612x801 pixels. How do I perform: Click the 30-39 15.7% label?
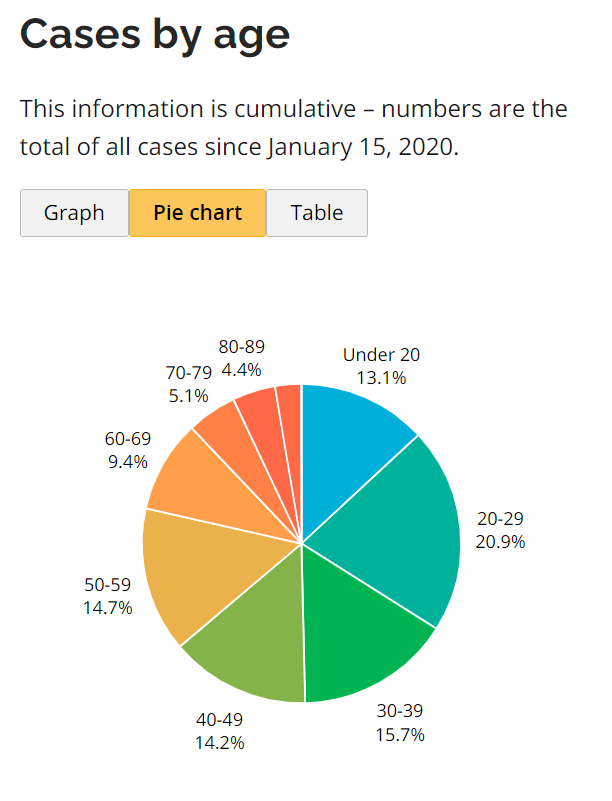pos(400,723)
